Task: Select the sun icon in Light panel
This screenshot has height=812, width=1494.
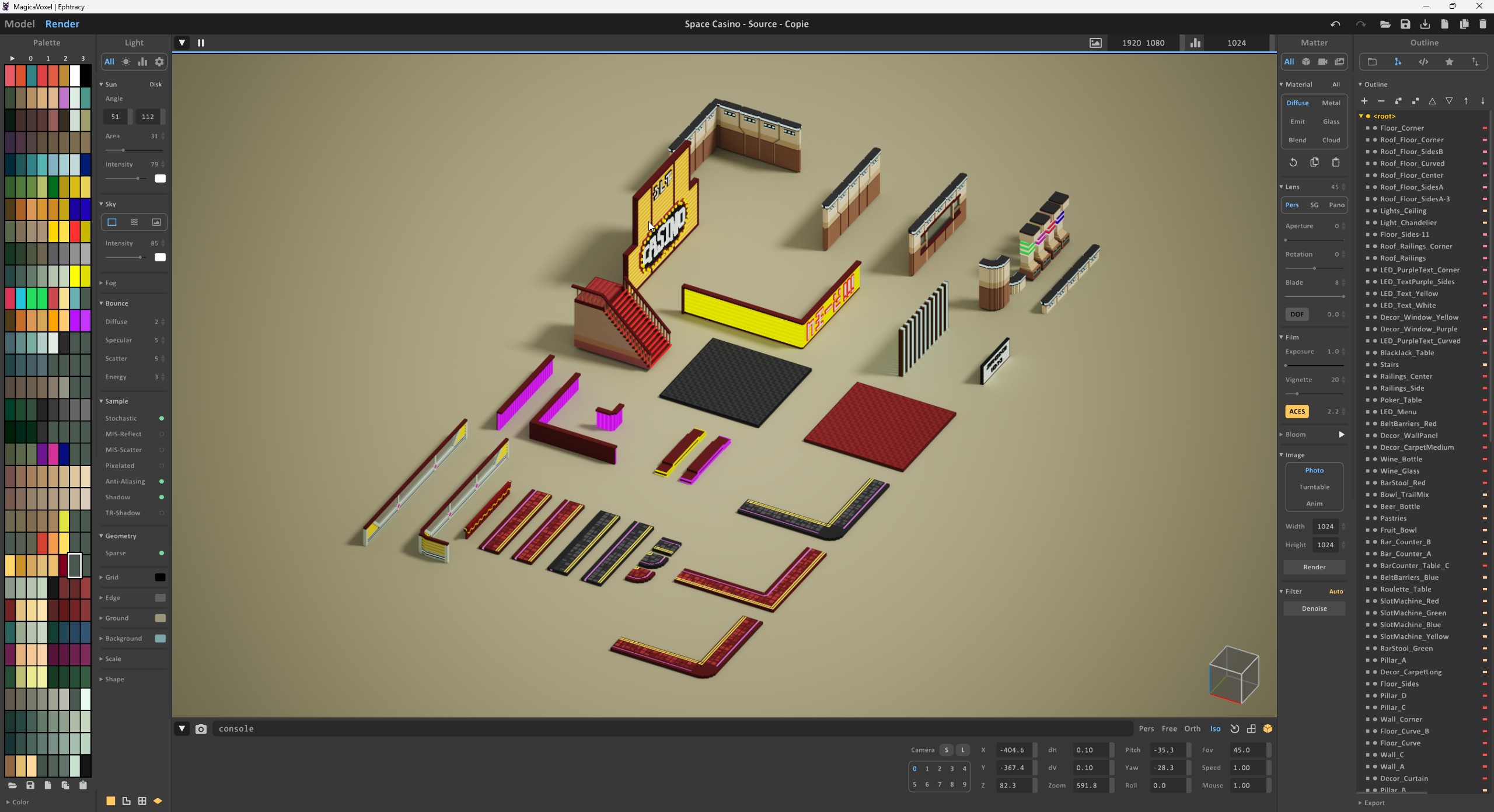Action: pos(126,62)
